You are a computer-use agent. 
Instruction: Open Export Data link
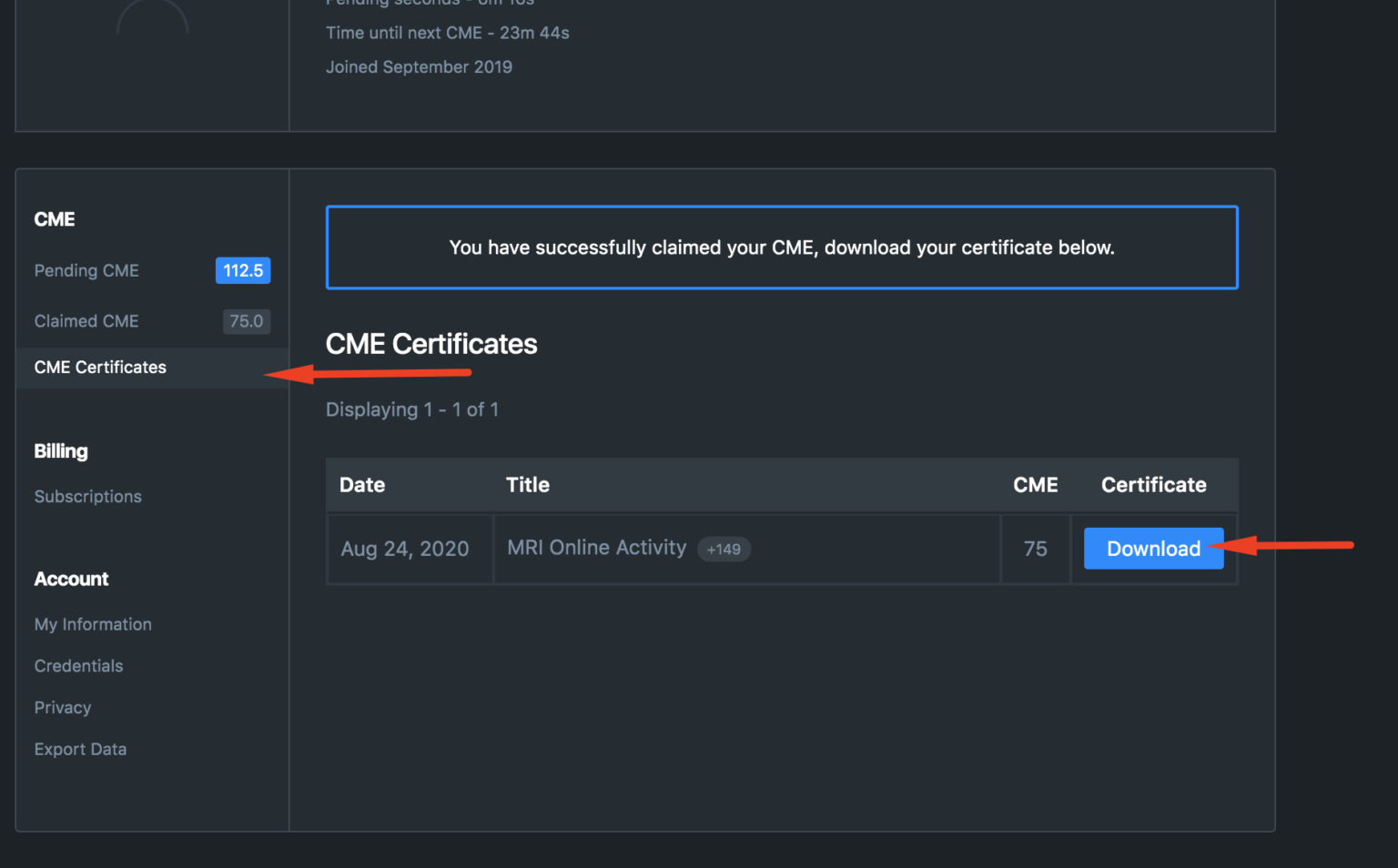[x=80, y=750]
